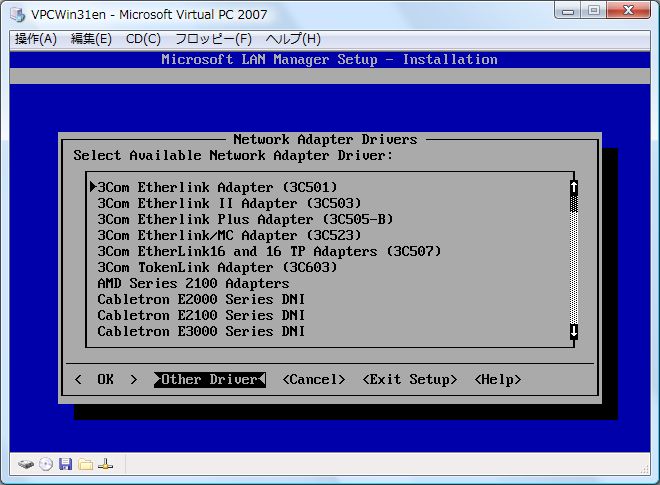
Task: Minimize the Virtual PC window
Action: pos(568,11)
